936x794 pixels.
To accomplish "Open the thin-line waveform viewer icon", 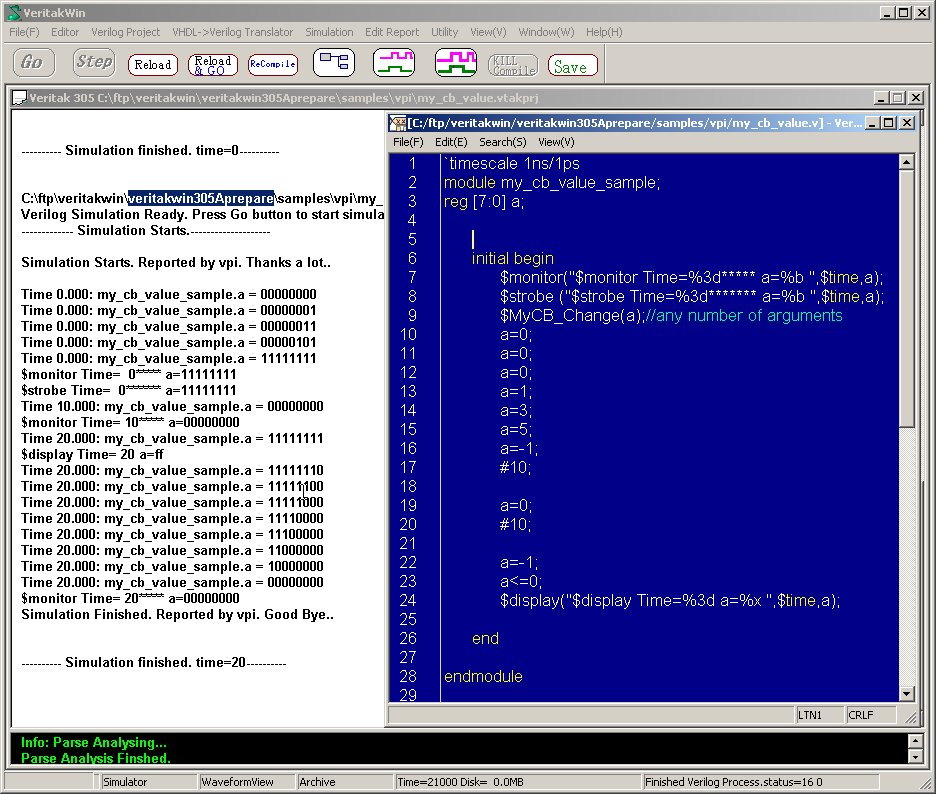I will (394, 63).
